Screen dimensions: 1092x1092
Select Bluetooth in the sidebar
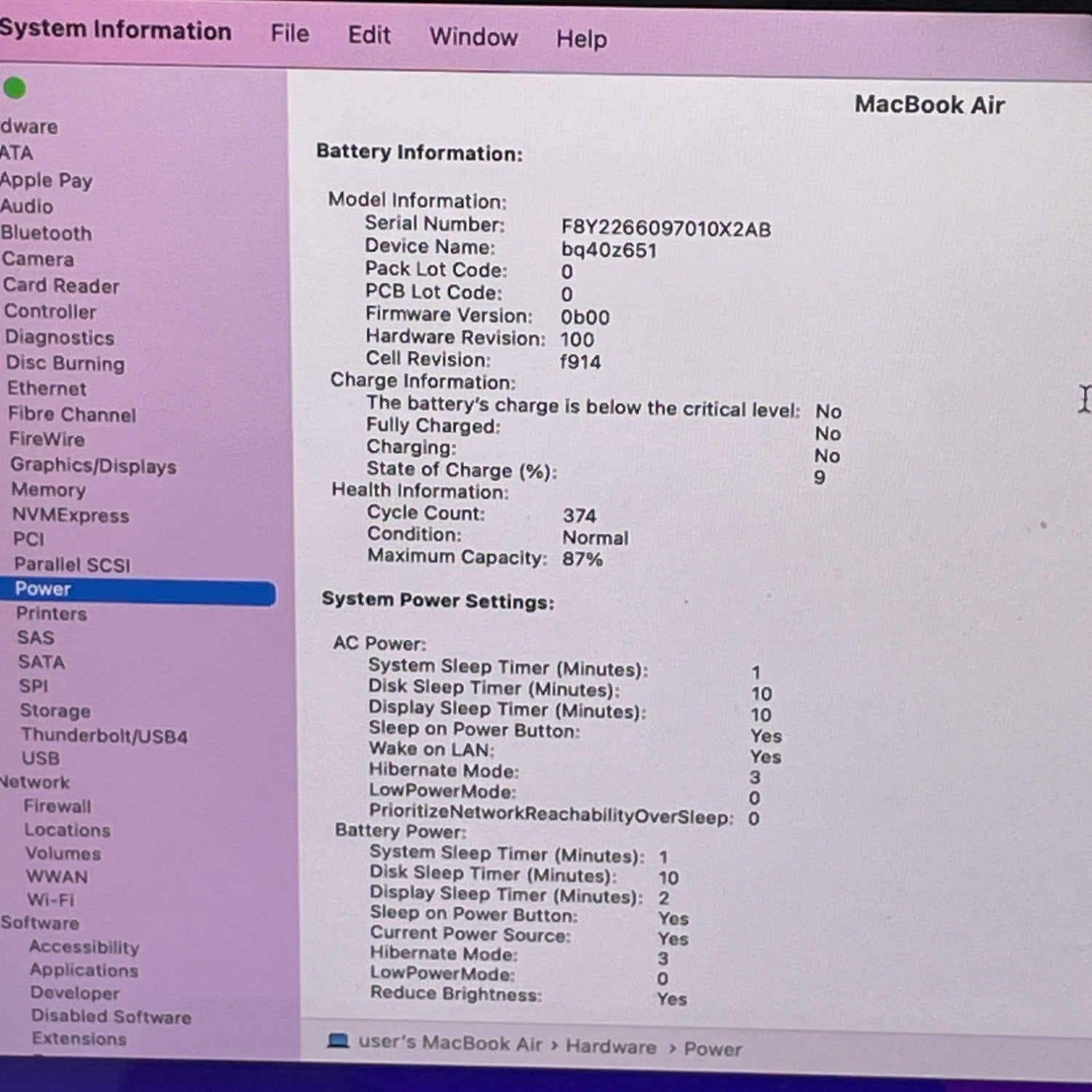click(x=47, y=233)
